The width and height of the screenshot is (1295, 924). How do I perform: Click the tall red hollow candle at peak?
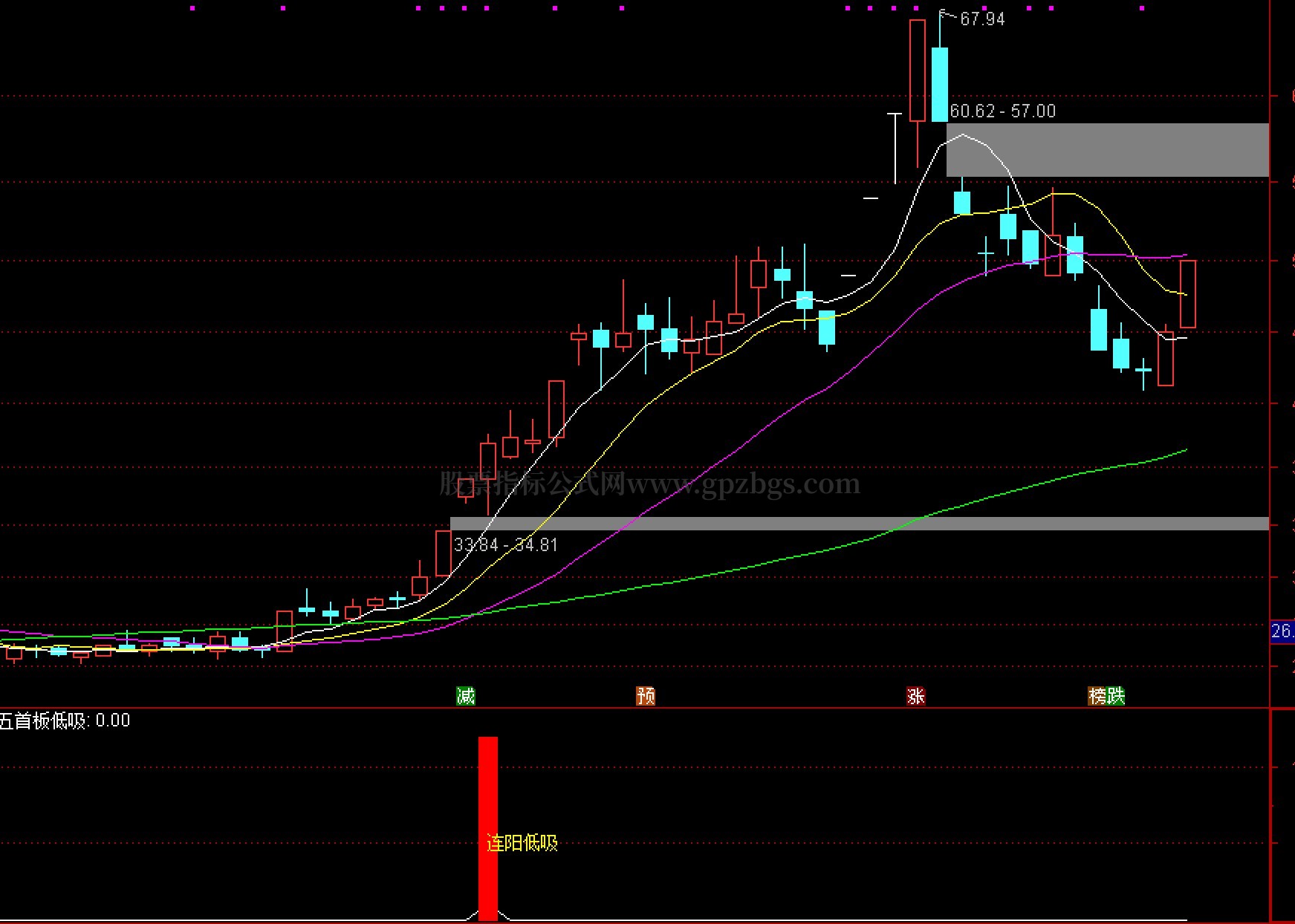(918, 71)
